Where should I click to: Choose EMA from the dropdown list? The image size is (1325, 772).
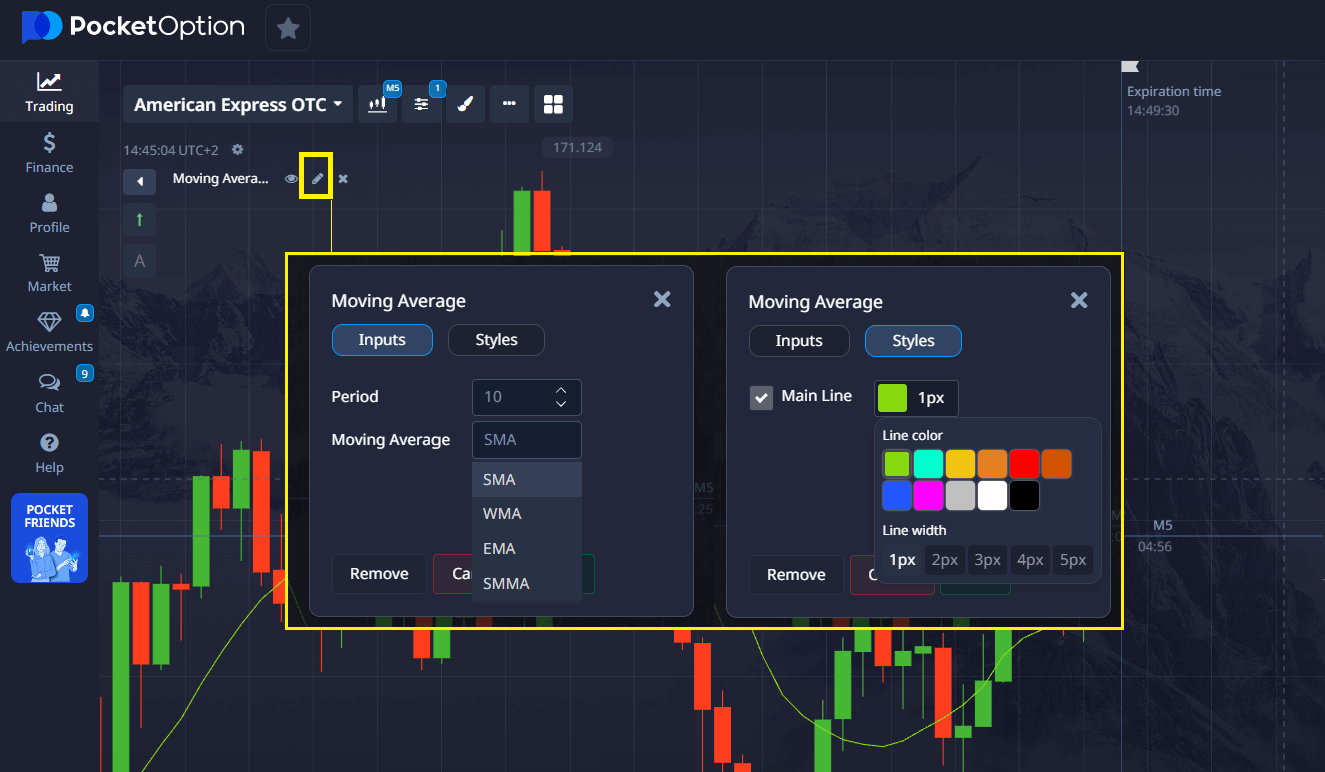tap(499, 549)
